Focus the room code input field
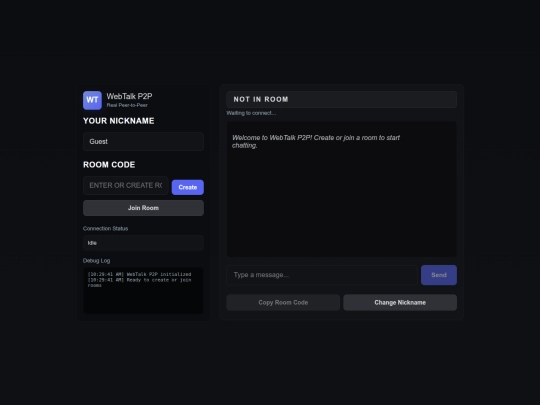 click(x=126, y=186)
